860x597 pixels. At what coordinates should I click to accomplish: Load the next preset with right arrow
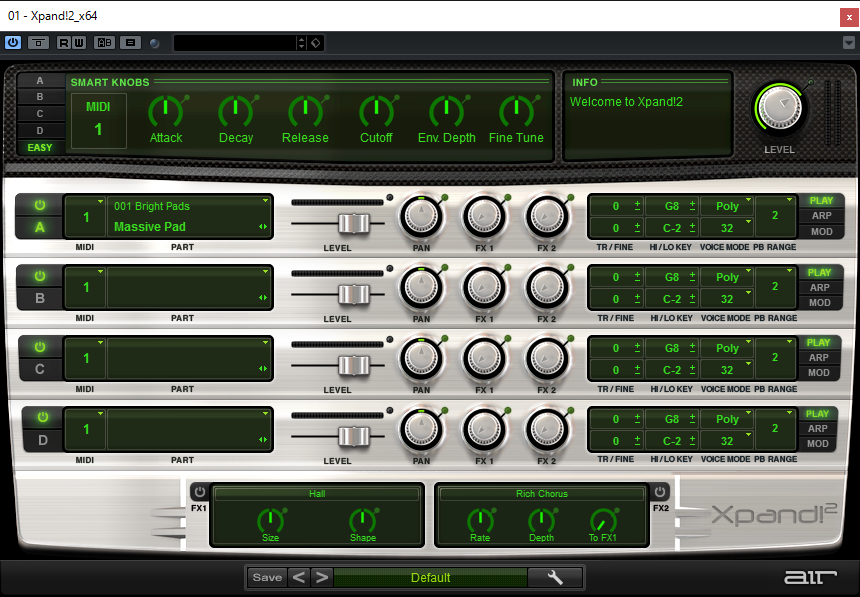322,577
